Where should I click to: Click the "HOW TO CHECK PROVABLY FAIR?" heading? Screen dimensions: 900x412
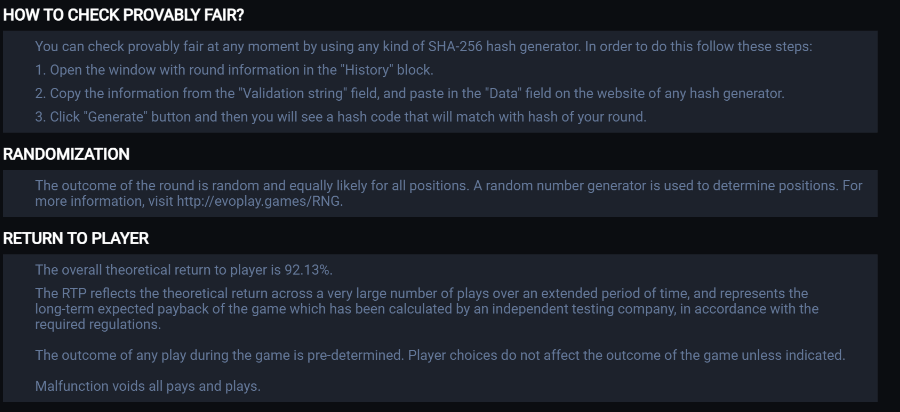coord(123,15)
